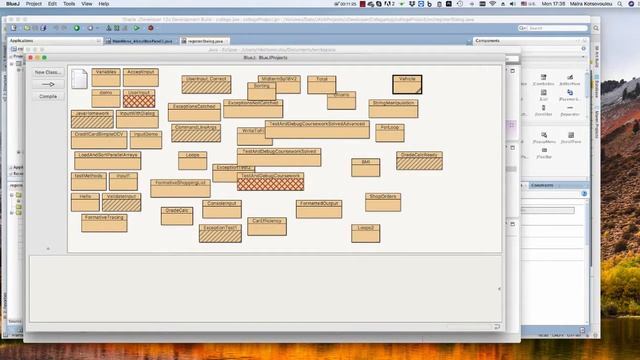
Task: Select the ExceptionTest1 class box
Action: click(x=220, y=233)
